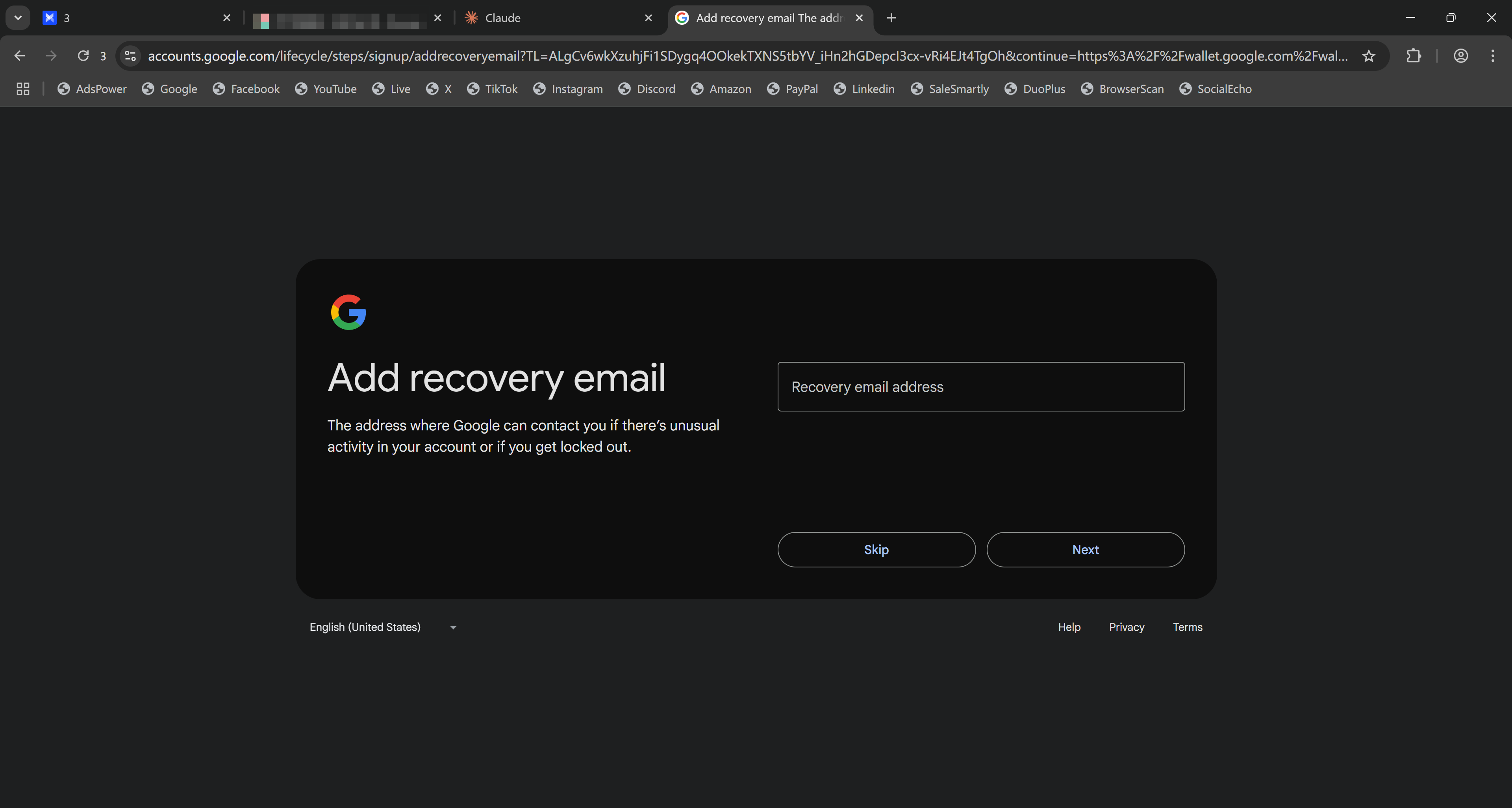Open the TikTok bookmark

[x=493, y=89]
